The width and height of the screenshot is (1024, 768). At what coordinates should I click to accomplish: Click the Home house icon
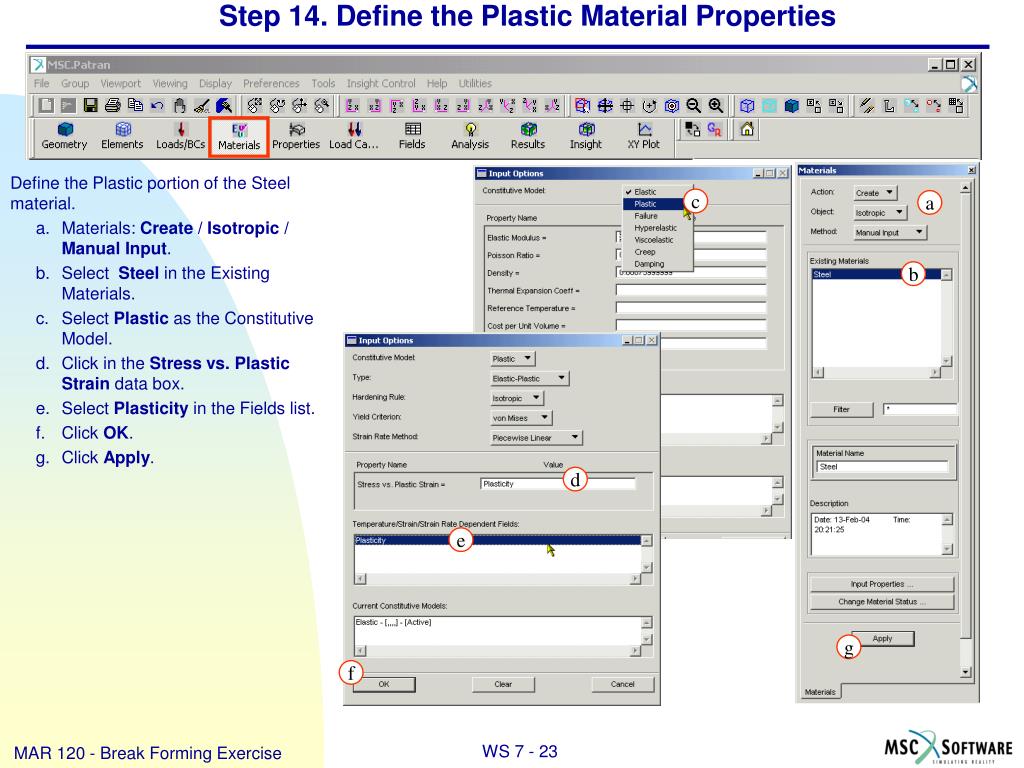[x=747, y=129]
